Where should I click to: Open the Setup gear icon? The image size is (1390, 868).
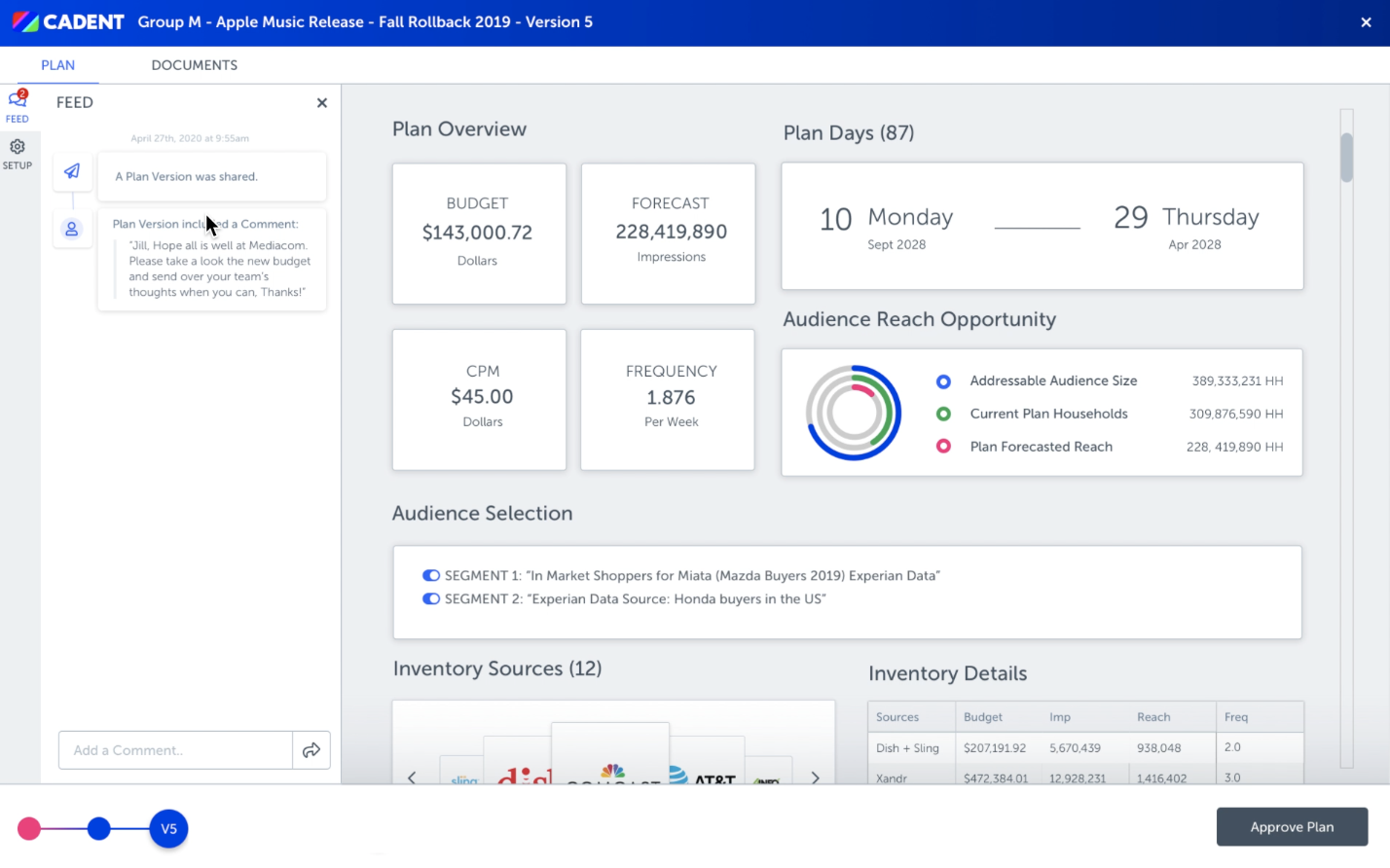tap(18, 153)
